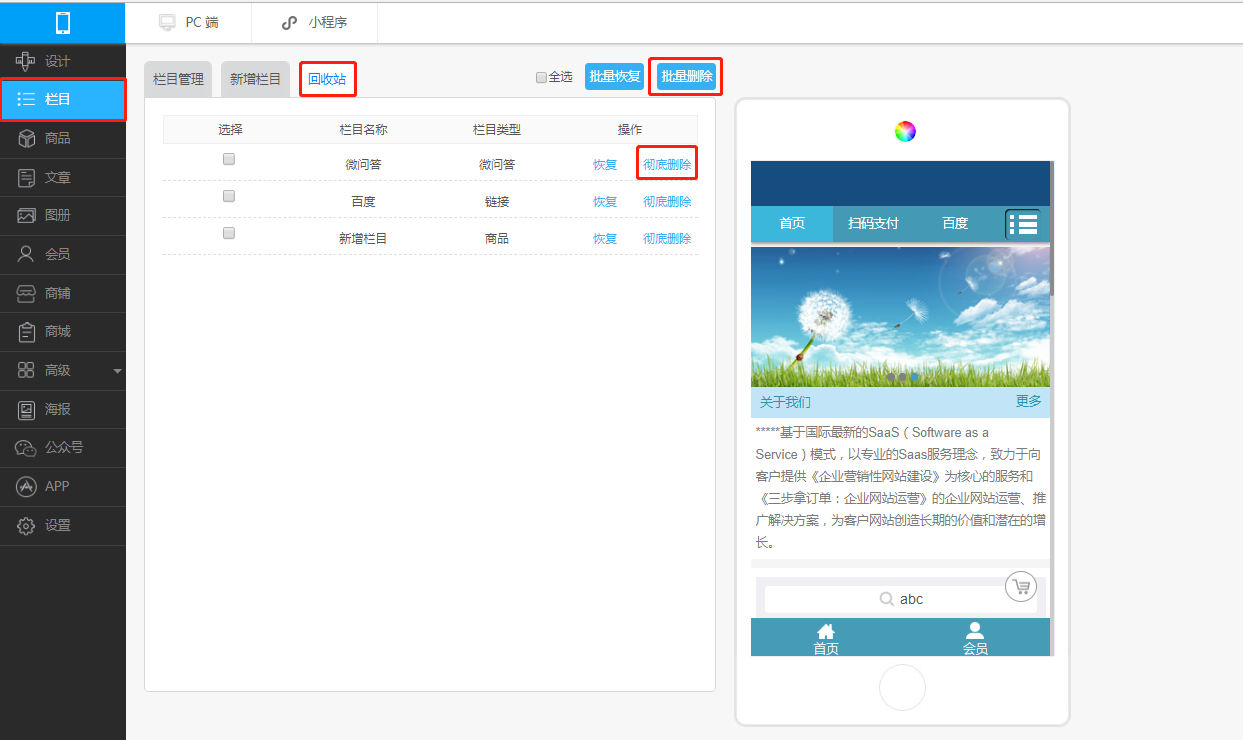Open the 设计 design icon in sidebar
The width and height of the screenshot is (1243, 740).
(26, 61)
